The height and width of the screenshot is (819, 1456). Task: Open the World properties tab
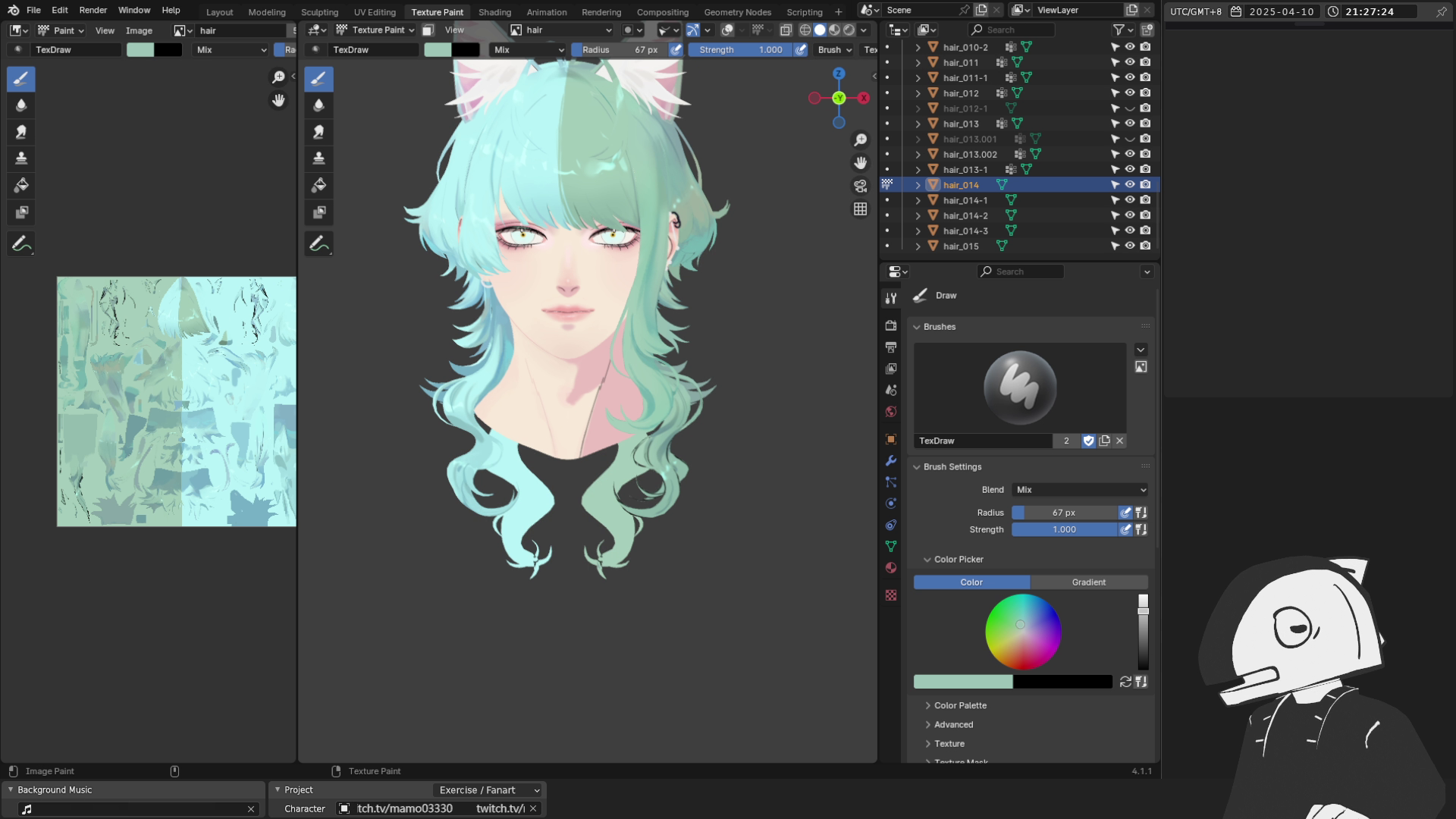(891, 412)
